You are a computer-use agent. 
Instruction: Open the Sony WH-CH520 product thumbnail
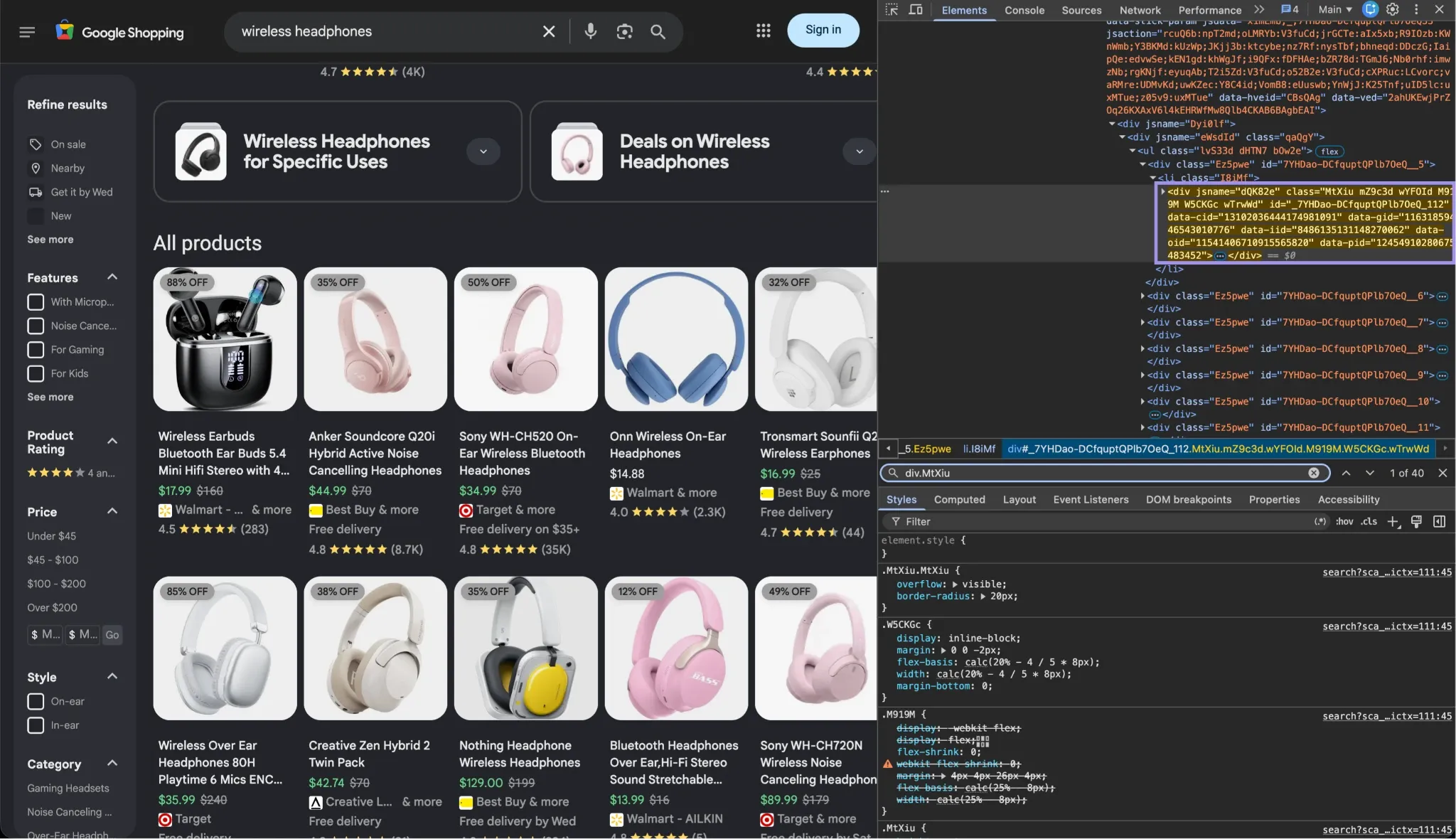(525, 339)
